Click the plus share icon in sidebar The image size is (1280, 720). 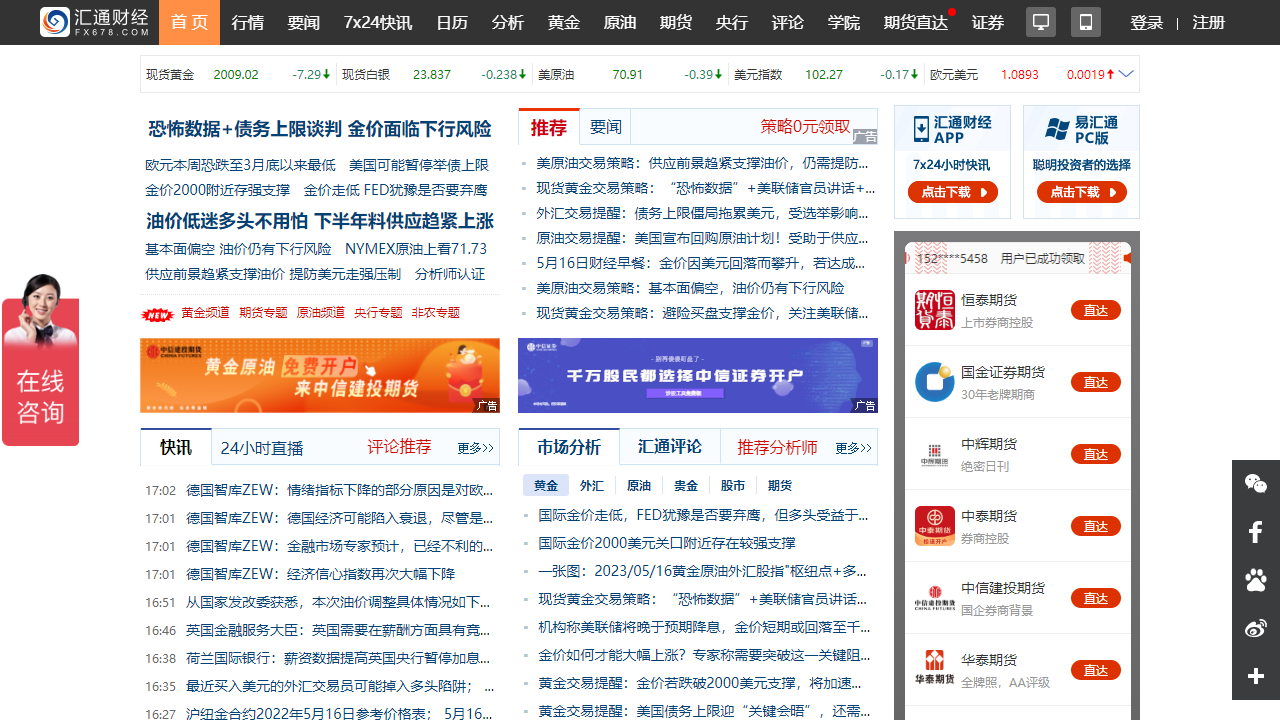pos(1255,676)
